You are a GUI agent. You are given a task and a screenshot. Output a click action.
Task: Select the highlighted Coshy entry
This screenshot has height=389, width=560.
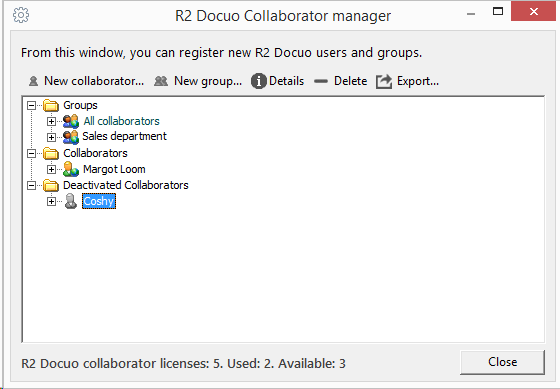[99, 201]
